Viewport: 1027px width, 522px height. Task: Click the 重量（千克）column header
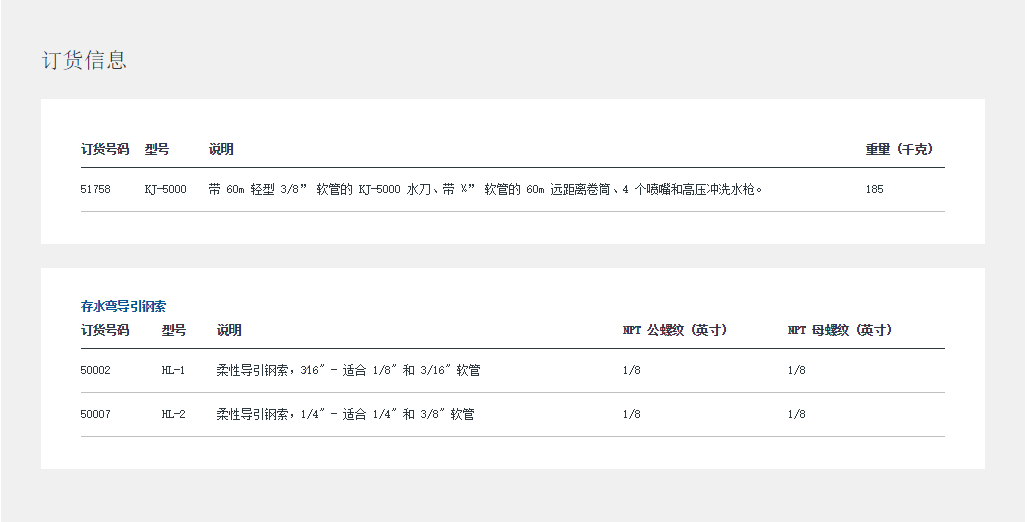point(899,149)
